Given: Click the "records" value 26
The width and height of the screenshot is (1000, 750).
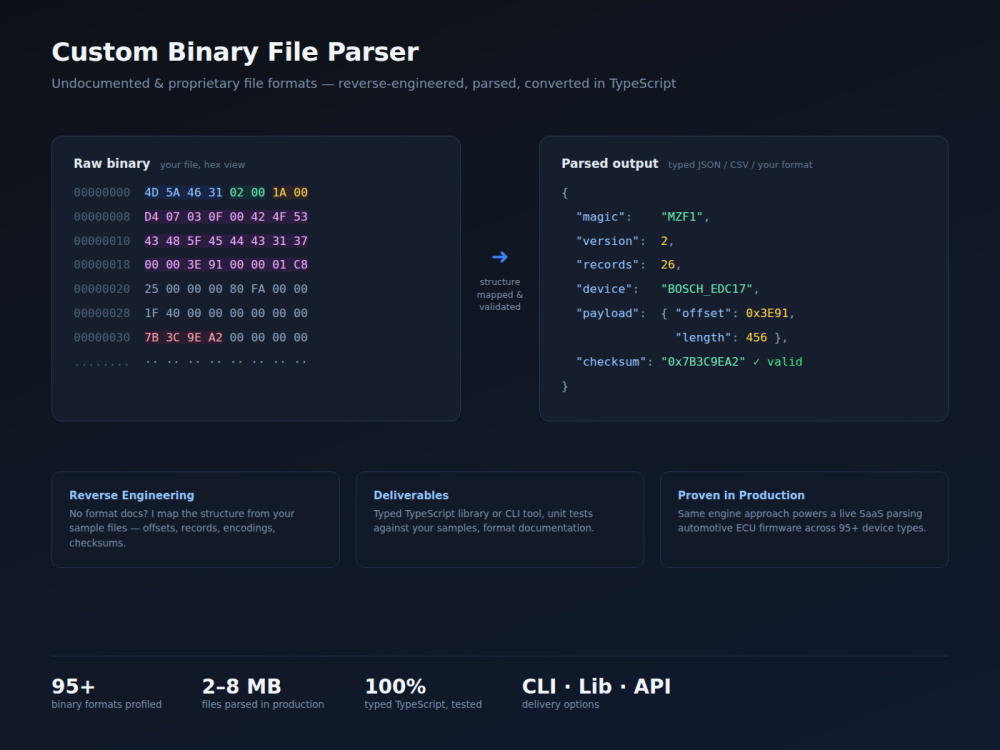Looking at the screenshot, I should tap(668, 265).
